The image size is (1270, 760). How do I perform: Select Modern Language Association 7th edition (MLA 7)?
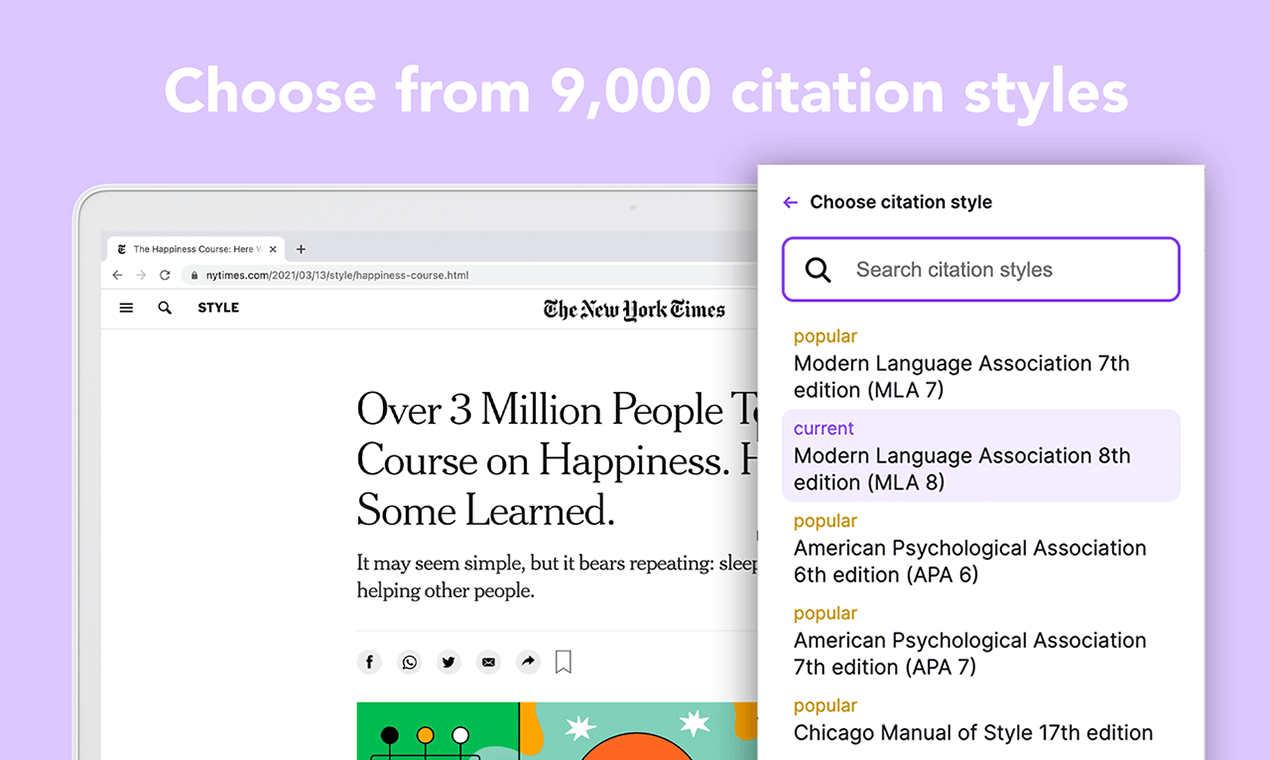pos(981,363)
